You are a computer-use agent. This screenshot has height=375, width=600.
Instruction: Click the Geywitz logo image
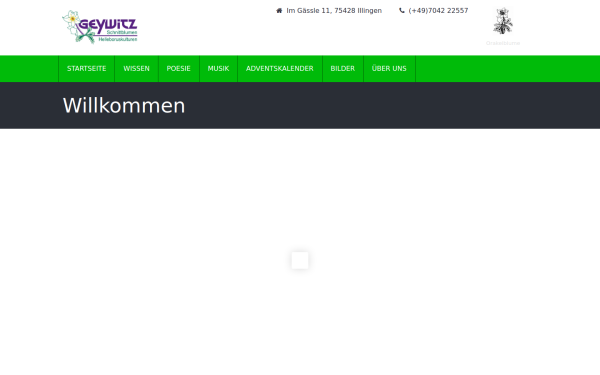[100, 27]
